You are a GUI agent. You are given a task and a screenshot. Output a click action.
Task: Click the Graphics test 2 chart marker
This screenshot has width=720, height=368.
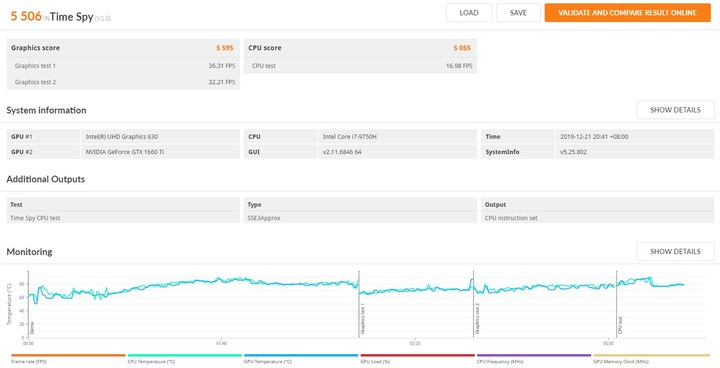pos(478,319)
